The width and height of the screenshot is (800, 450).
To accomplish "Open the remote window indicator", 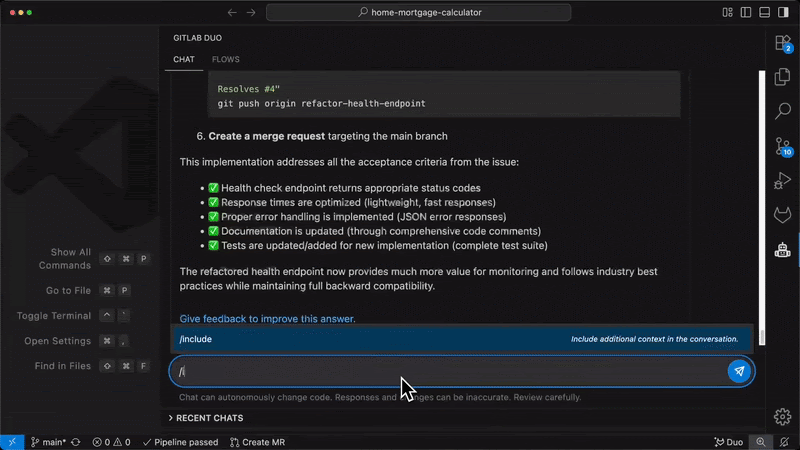I will [12, 442].
